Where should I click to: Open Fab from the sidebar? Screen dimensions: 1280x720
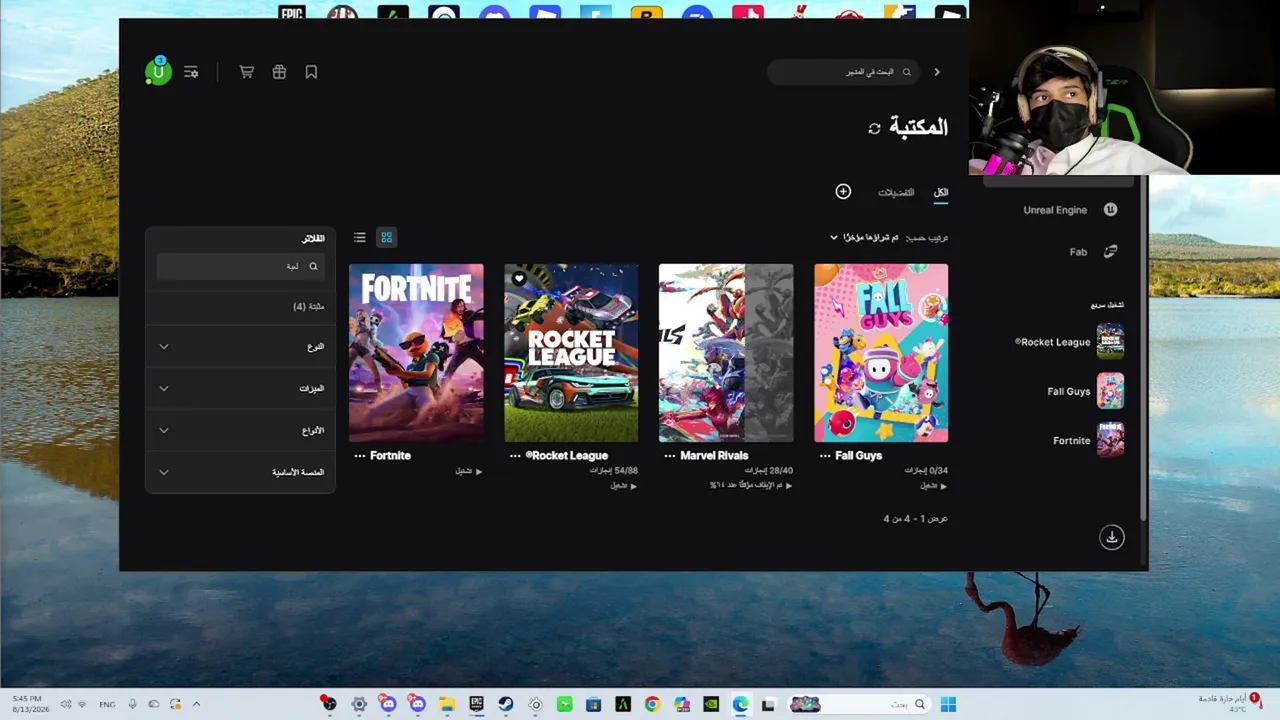[1093, 252]
